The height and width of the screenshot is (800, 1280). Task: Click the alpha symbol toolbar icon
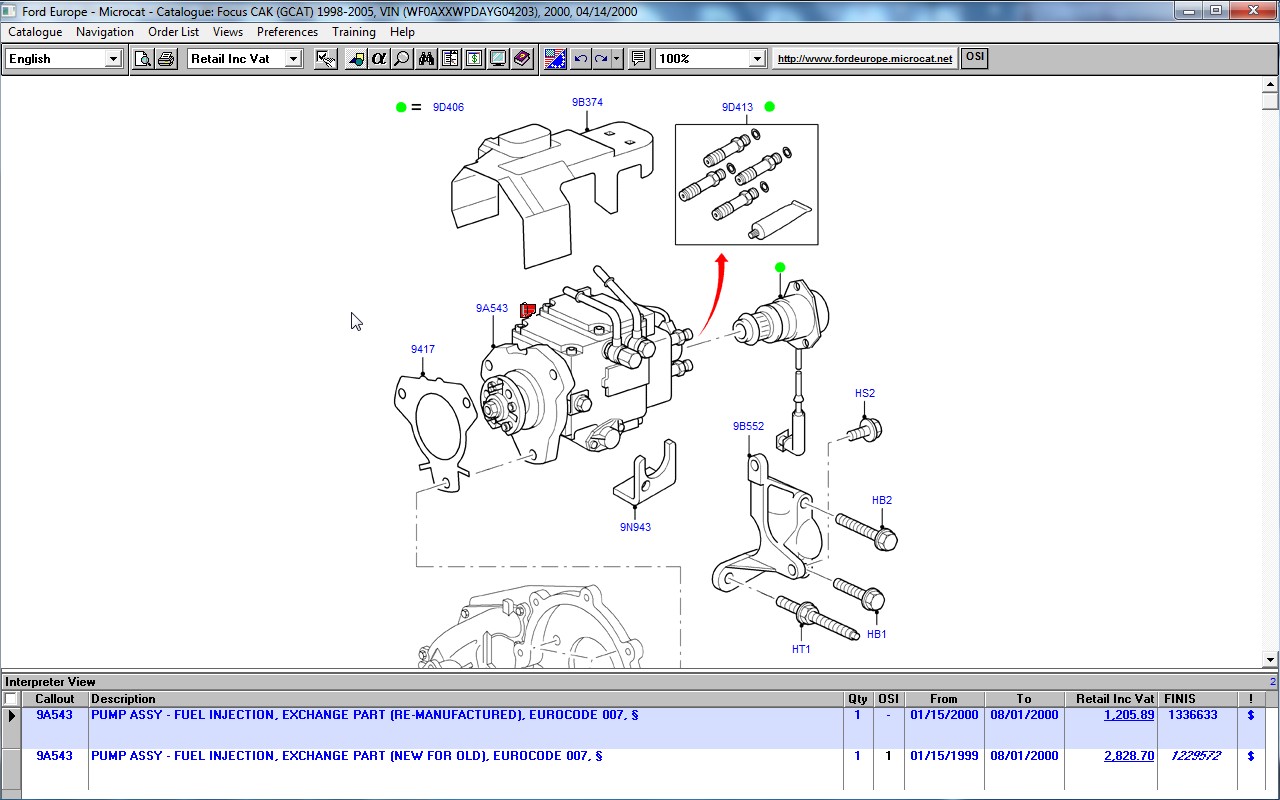point(379,59)
